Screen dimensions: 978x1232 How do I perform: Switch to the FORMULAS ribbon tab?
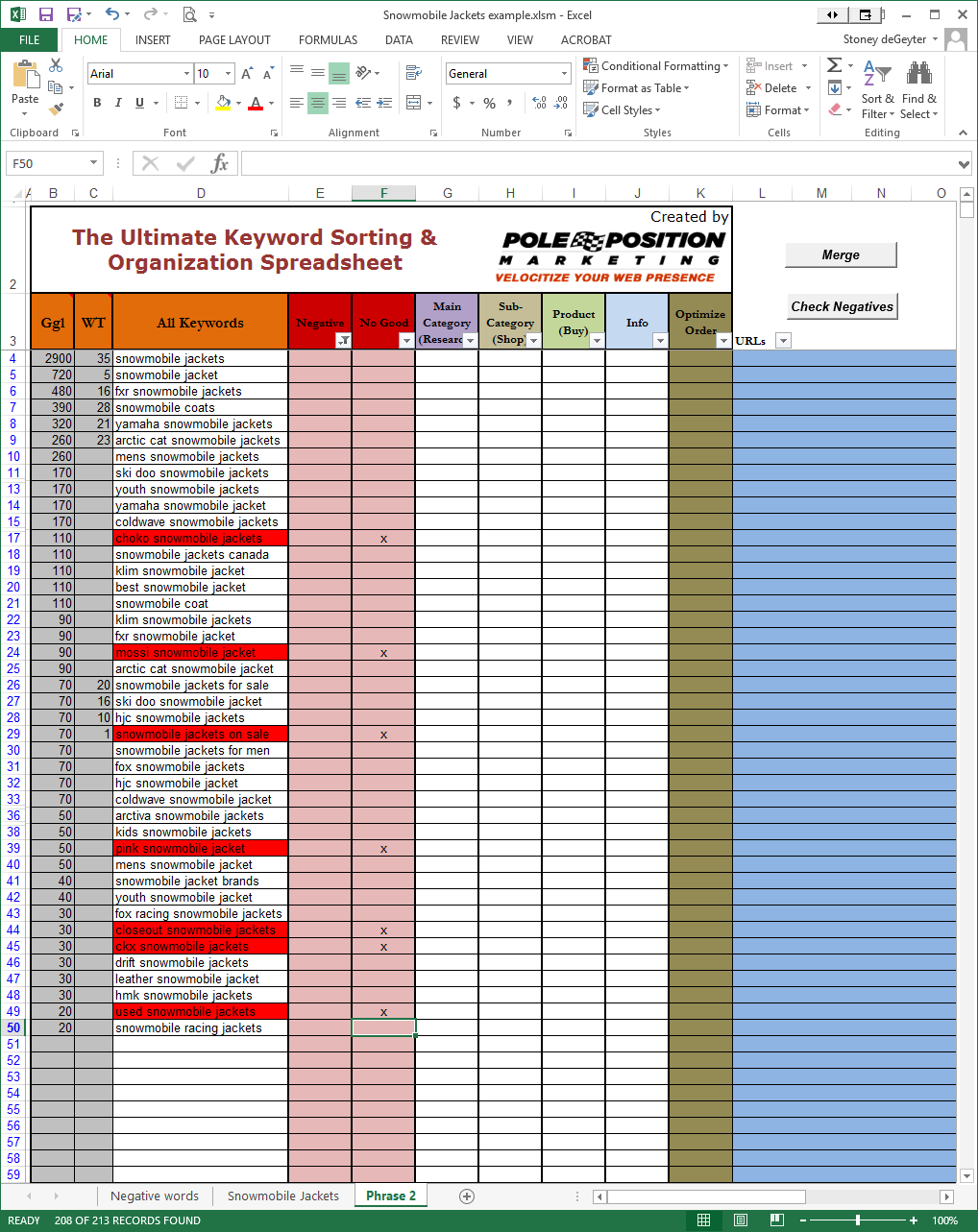pyautogui.click(x=328, y=39)
